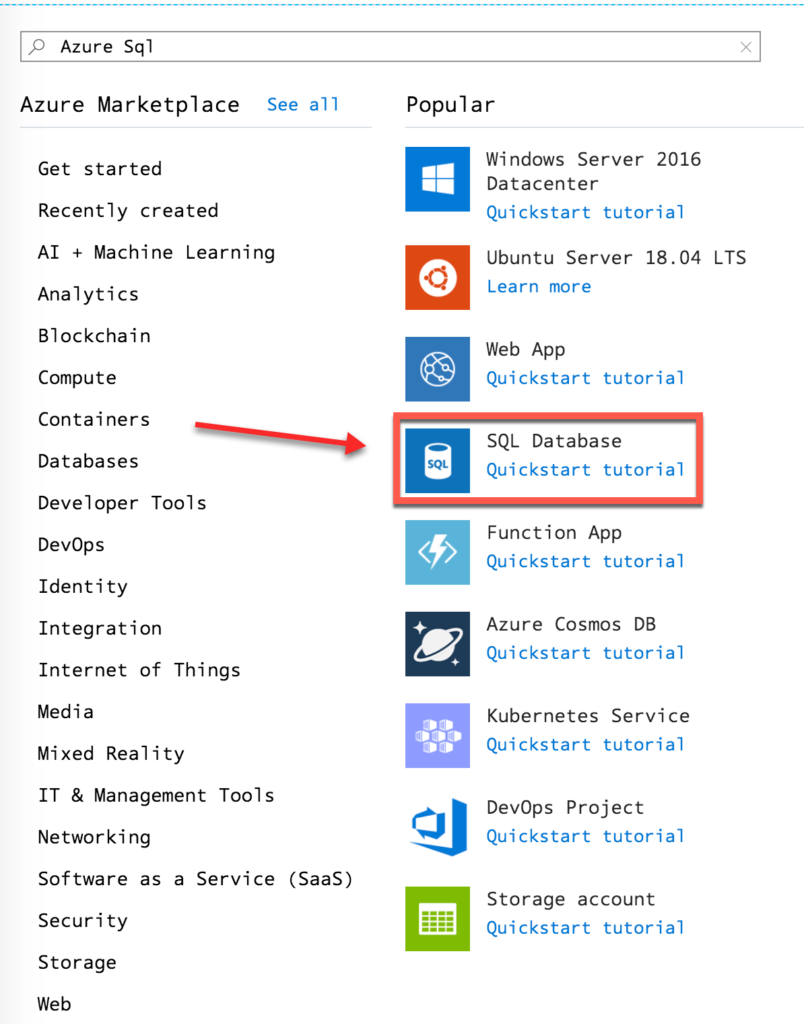Click the search magnifier icon
The width and height of the screenshot is (804, 1024).
tap(38, 46)
